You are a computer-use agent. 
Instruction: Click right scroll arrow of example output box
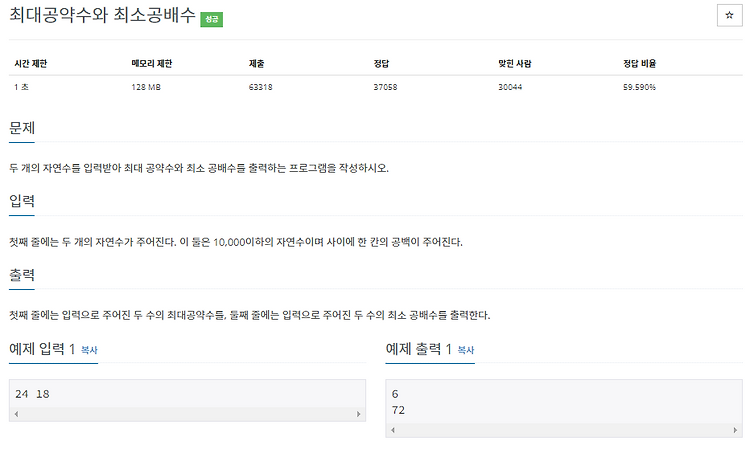point(735,430)
